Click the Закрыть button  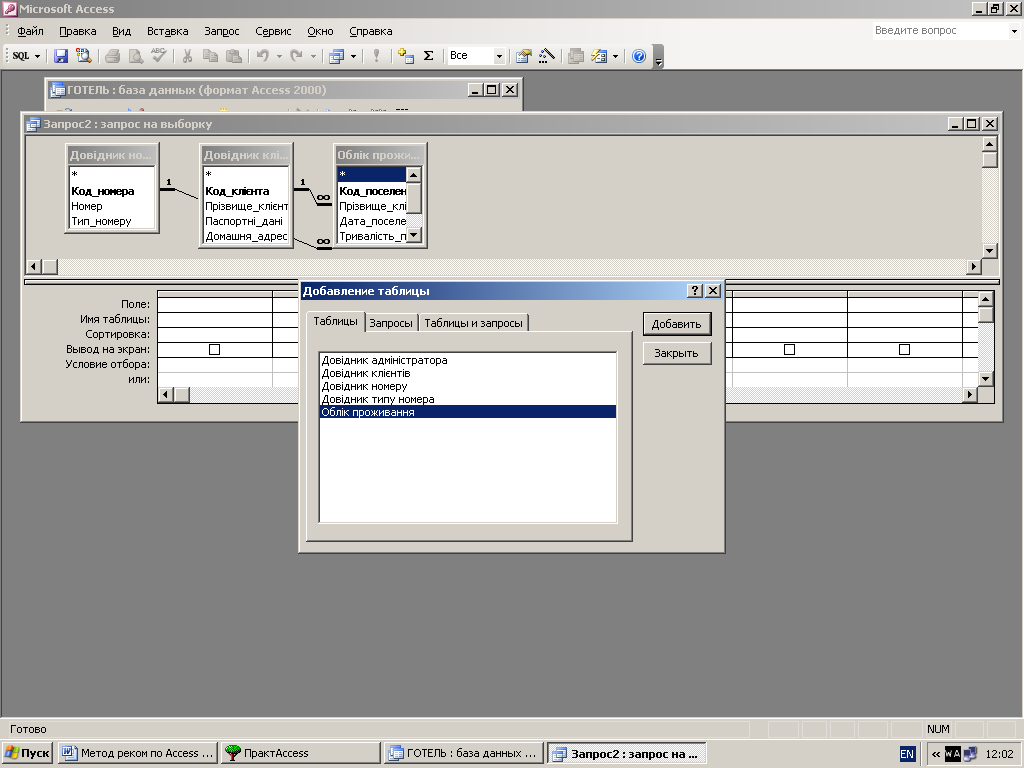click(x=677, y=353)
